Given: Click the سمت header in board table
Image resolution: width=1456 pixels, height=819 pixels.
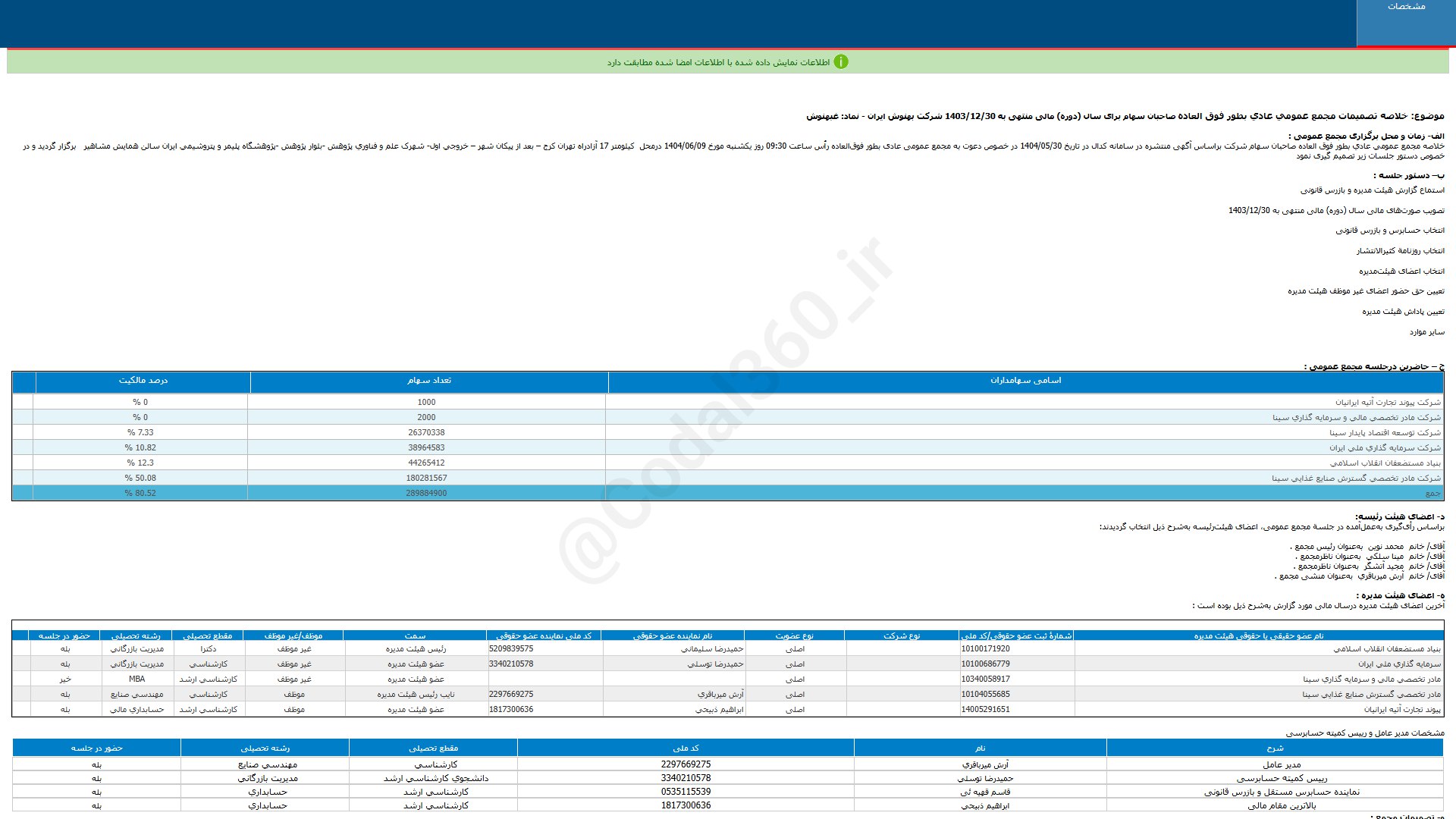Looking at the screenshot, I should point(415,635).
